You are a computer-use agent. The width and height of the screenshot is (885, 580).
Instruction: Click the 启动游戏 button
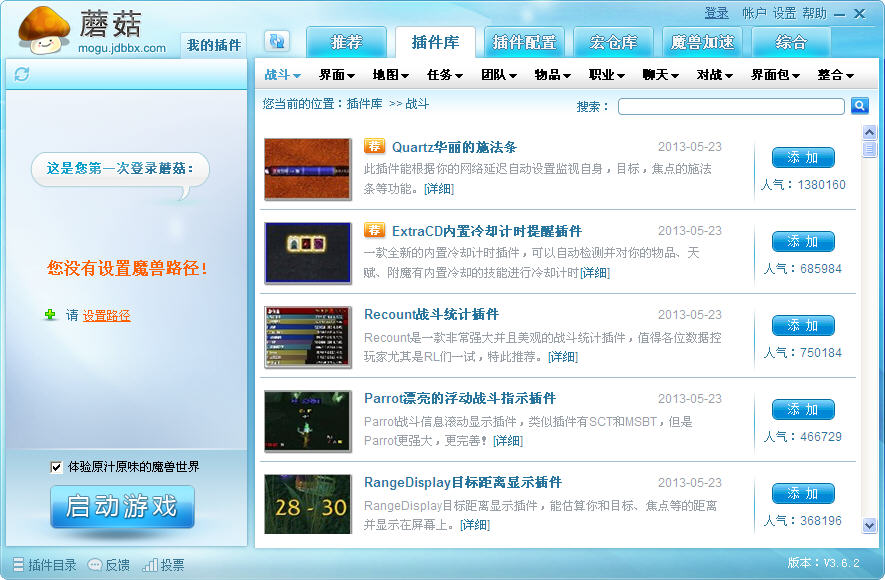pyautogui.click(x=122, y=506)
